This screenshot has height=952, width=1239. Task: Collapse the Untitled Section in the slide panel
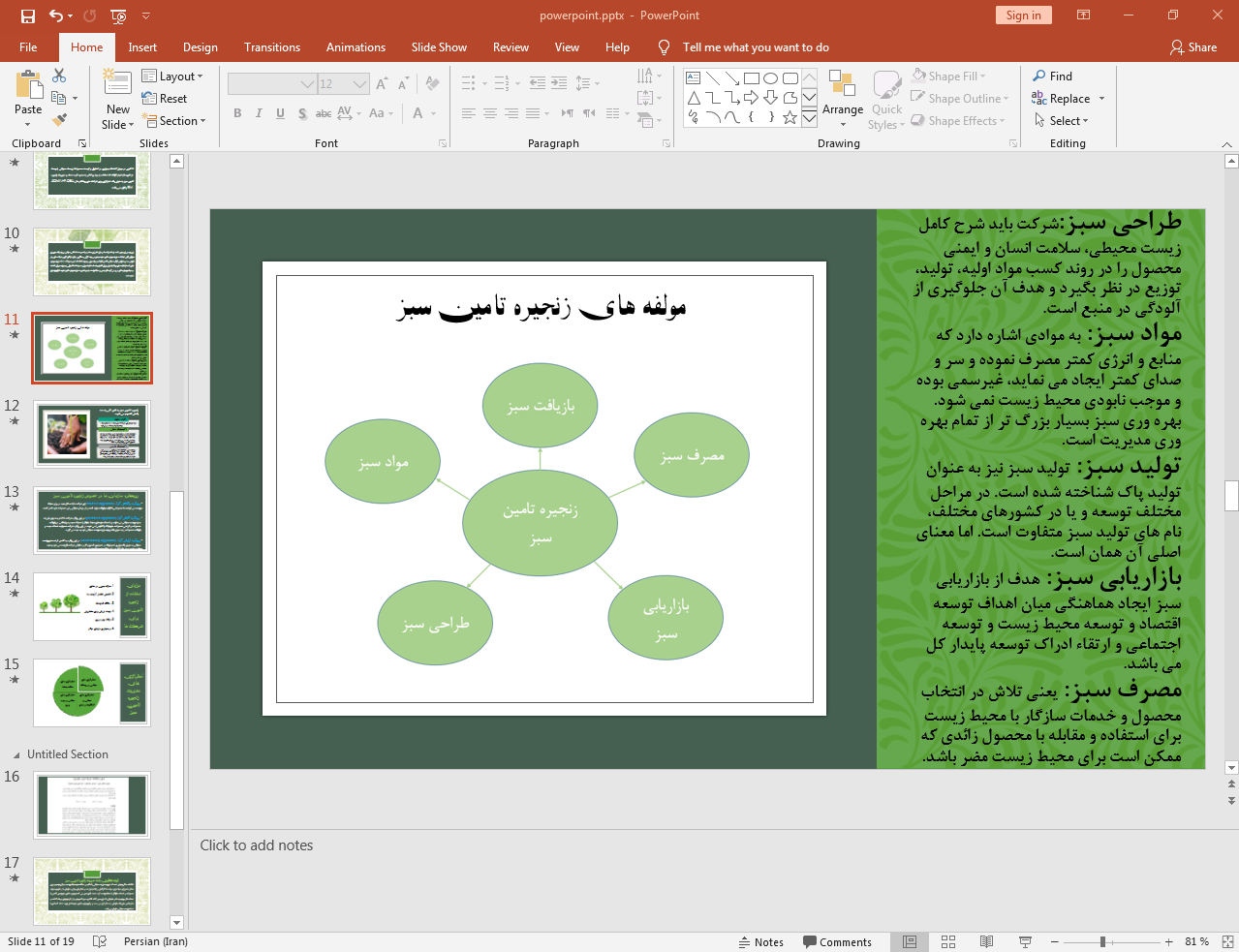coord(15,755)
